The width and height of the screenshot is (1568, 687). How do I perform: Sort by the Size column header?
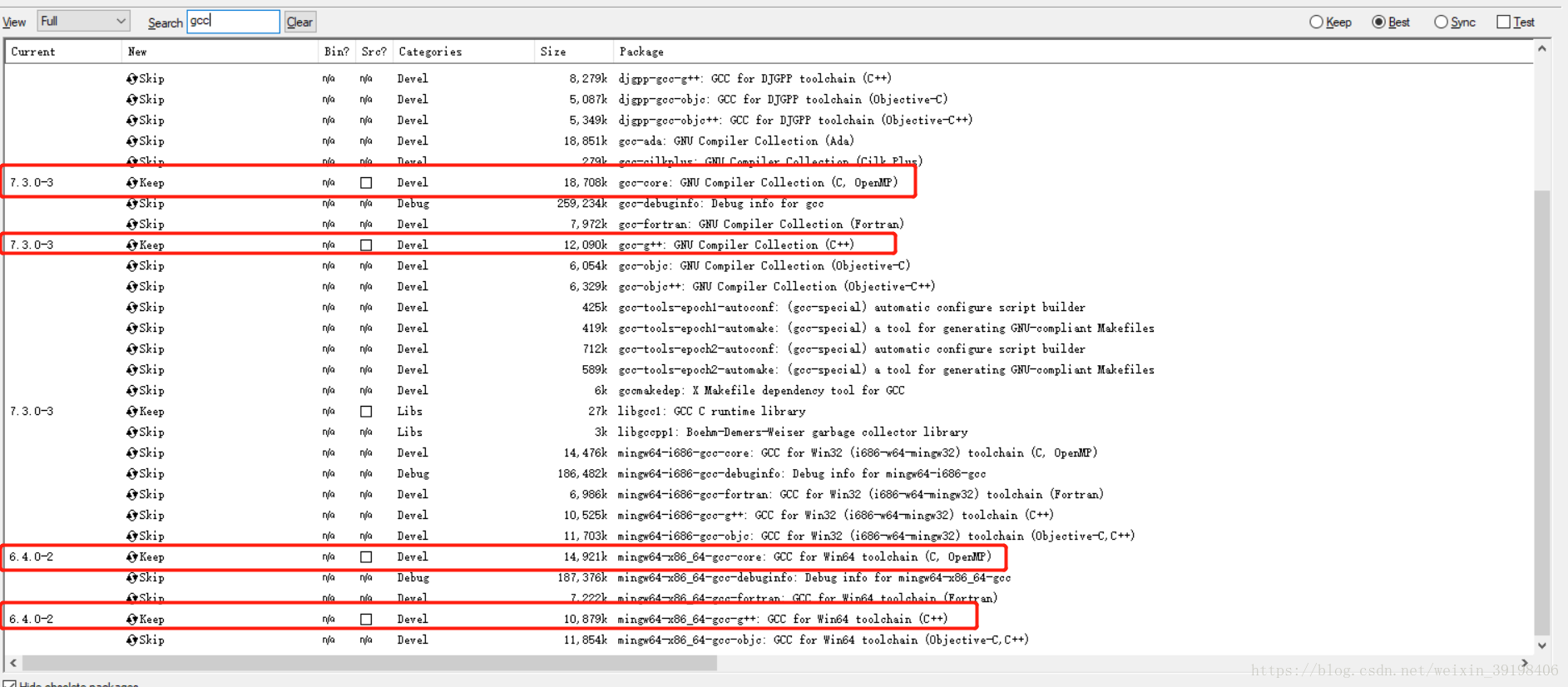coord(574,52)
